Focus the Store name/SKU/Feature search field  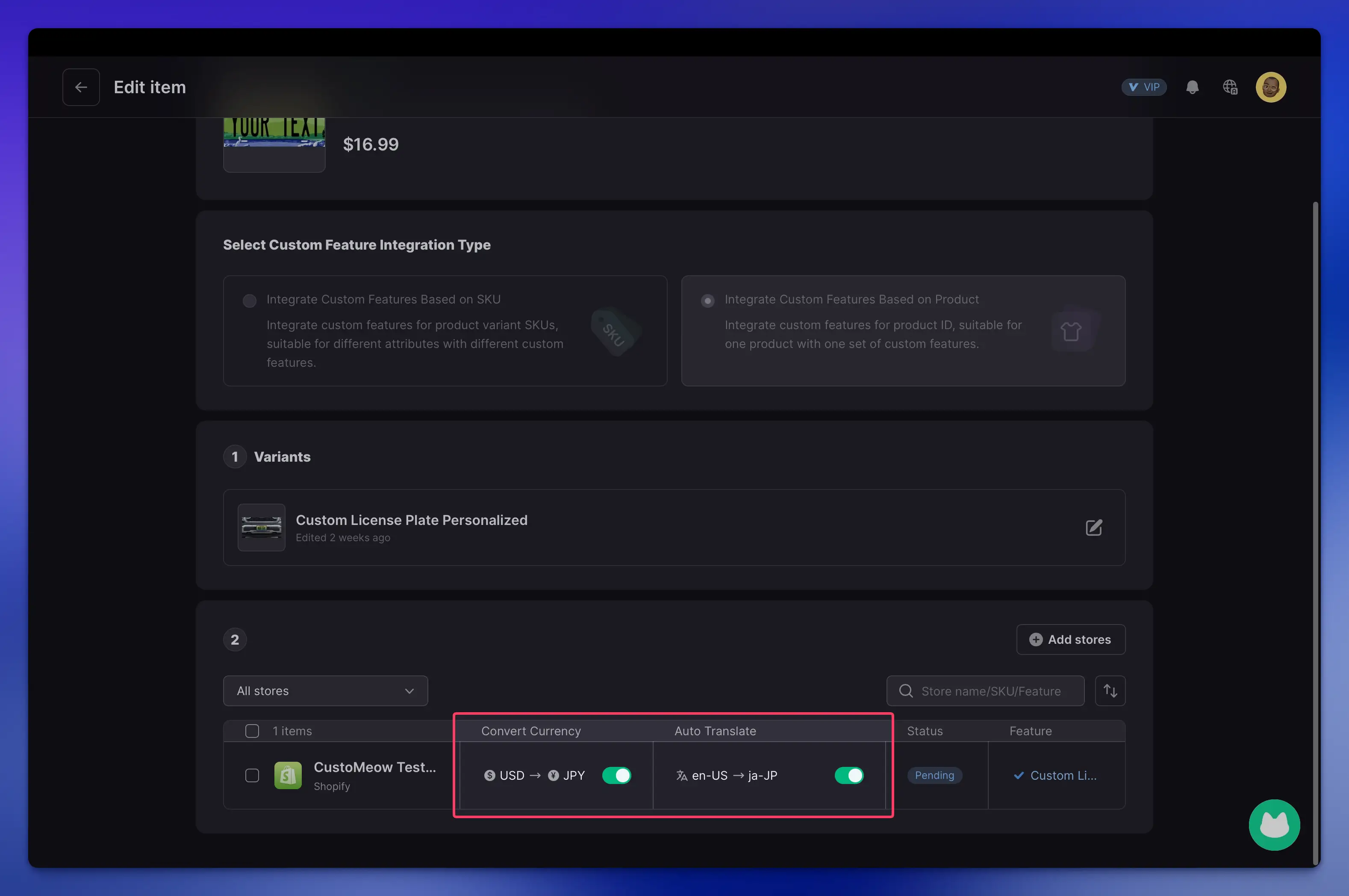[x=990, y=690]
